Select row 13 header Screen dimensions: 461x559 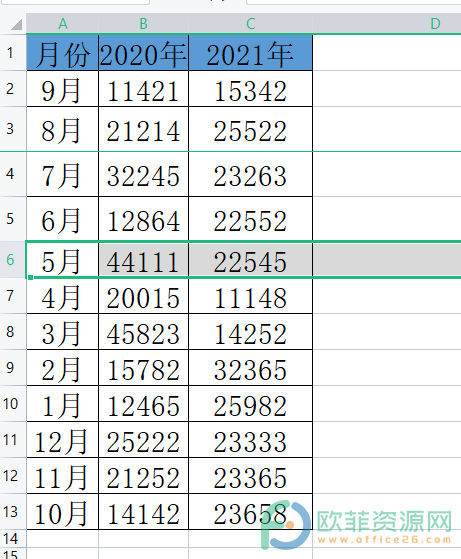tap(13, 512)
